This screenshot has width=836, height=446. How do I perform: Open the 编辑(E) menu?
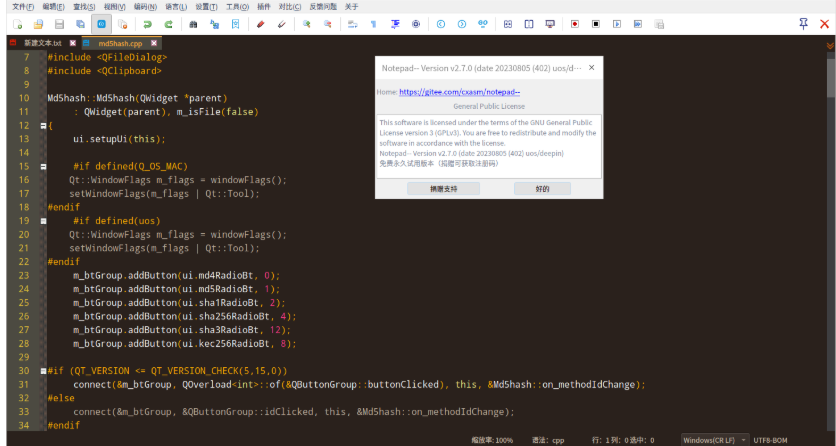point(53,7)
